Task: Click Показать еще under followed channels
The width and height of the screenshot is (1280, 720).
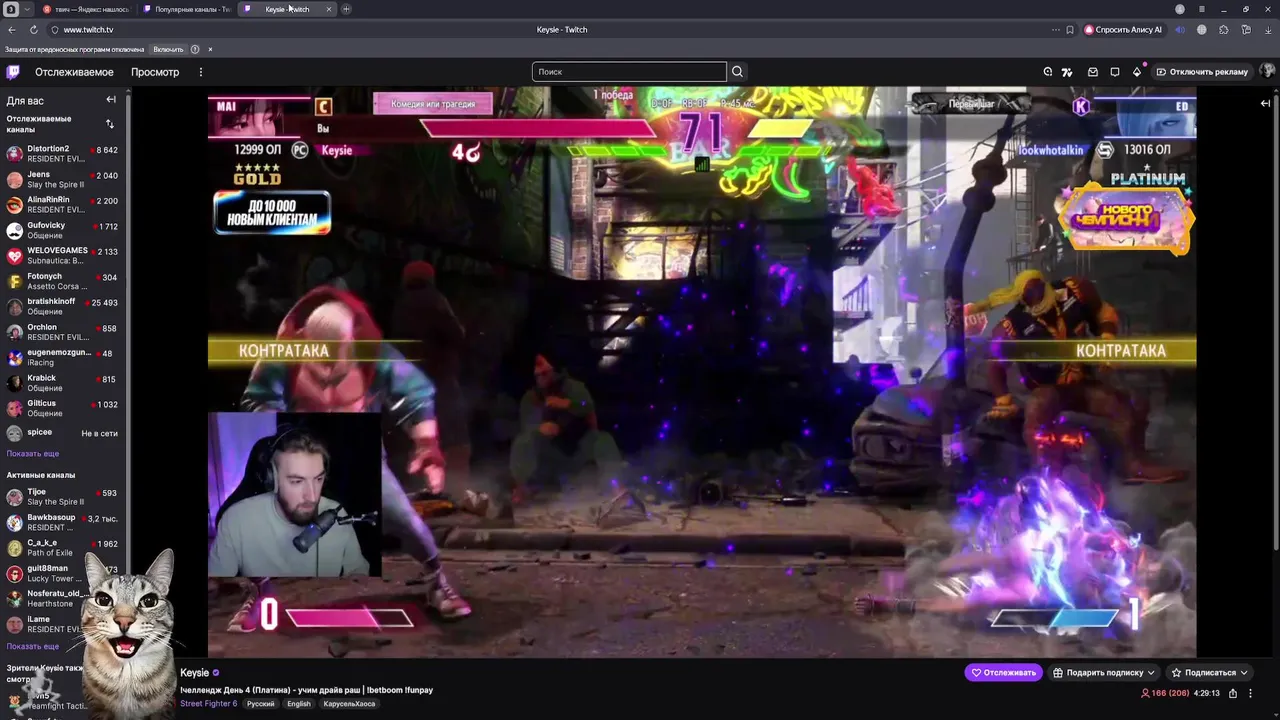Action: [33, 453]
